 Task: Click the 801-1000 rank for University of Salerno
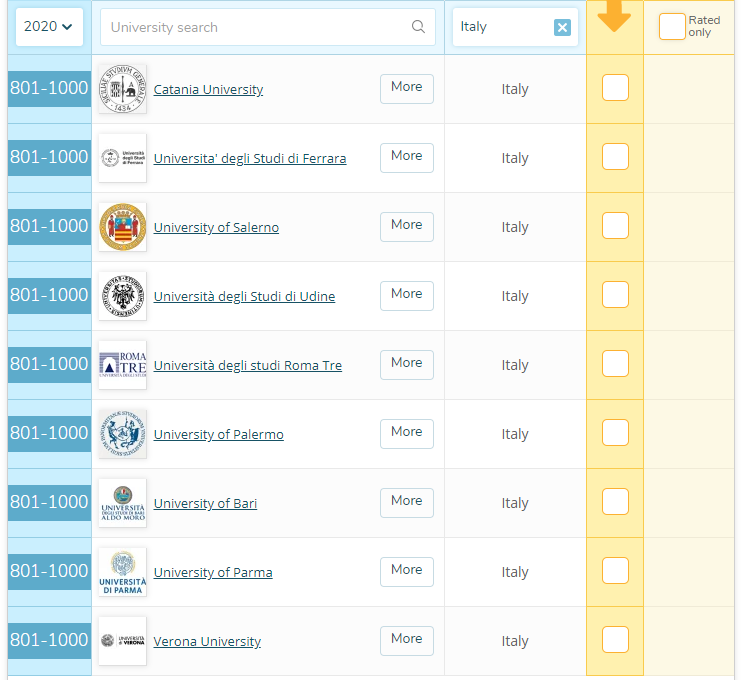pos(49,227)
